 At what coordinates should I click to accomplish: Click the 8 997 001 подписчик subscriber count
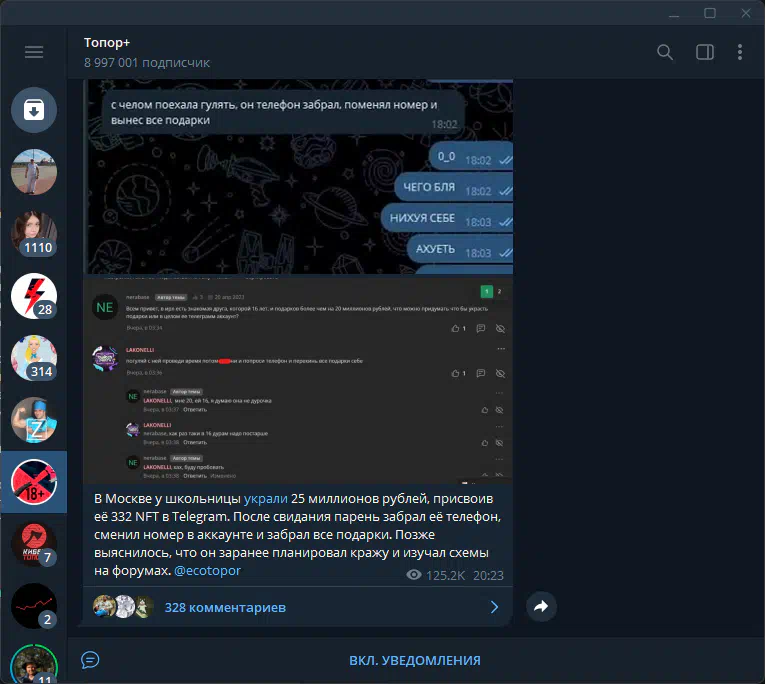click(x=146, y=62)
